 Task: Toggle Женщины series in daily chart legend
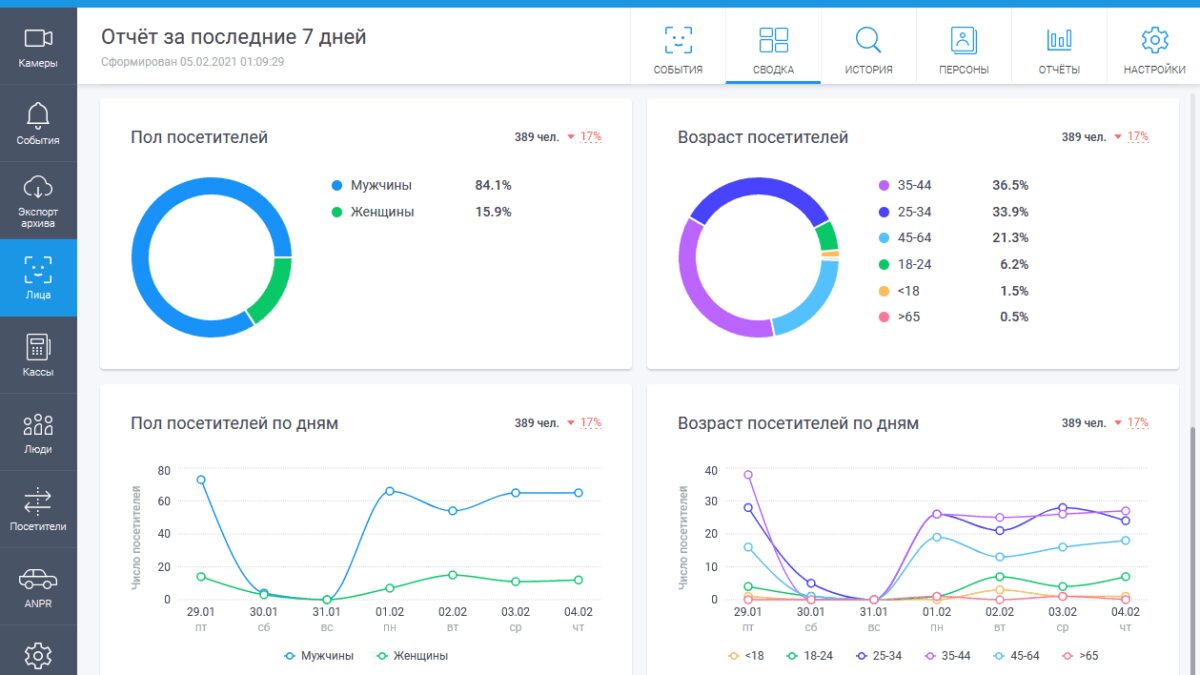click(x=411, y=656)
